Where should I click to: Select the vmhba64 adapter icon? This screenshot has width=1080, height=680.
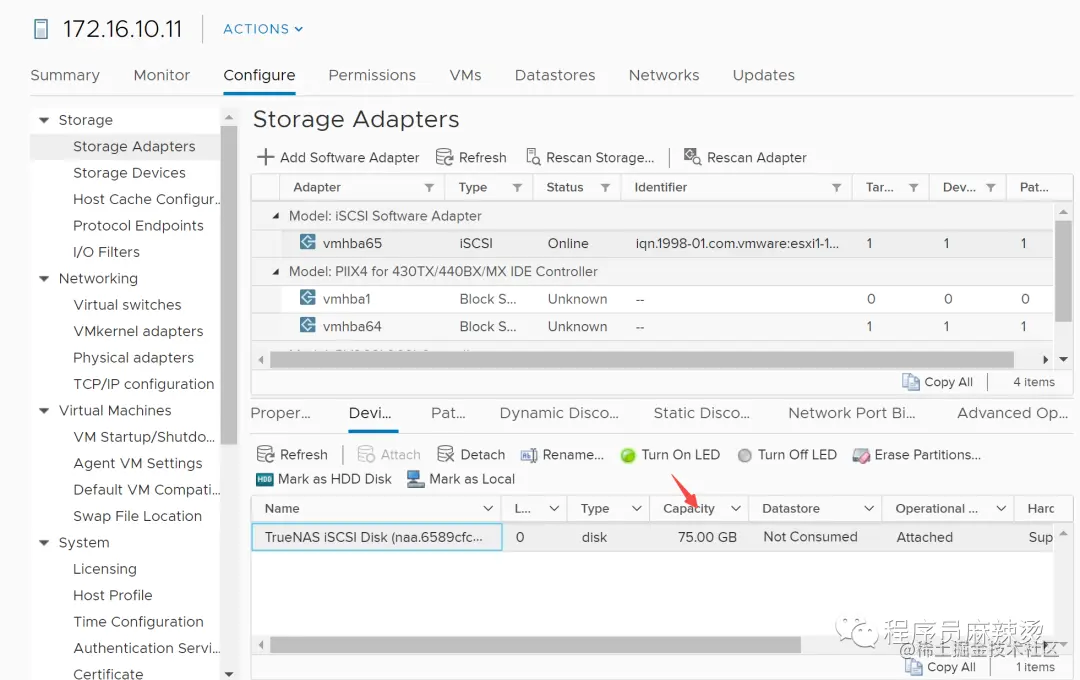point(307,325)
